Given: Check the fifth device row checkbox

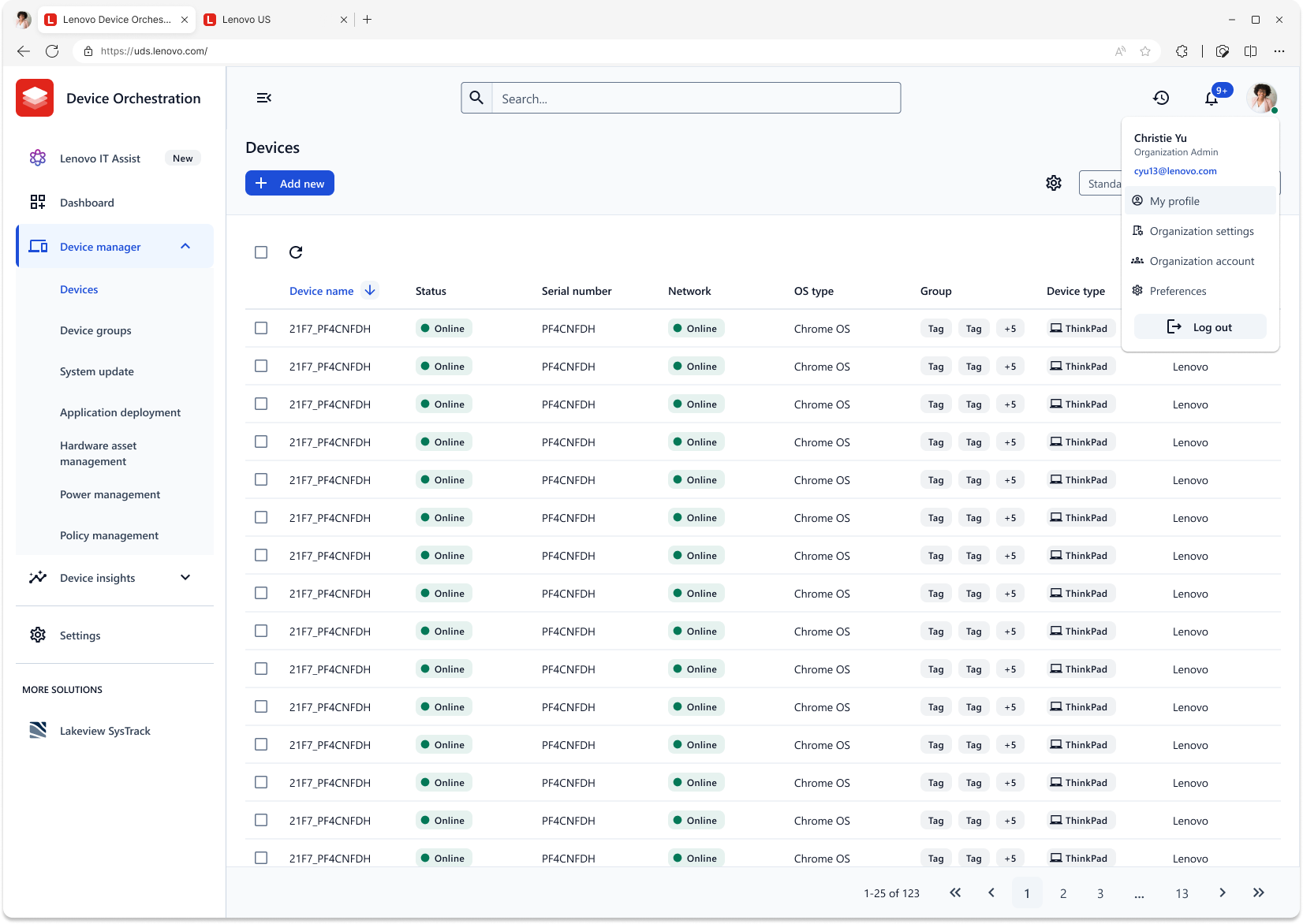Looking at the screenshot, I should tap(261, 479).
